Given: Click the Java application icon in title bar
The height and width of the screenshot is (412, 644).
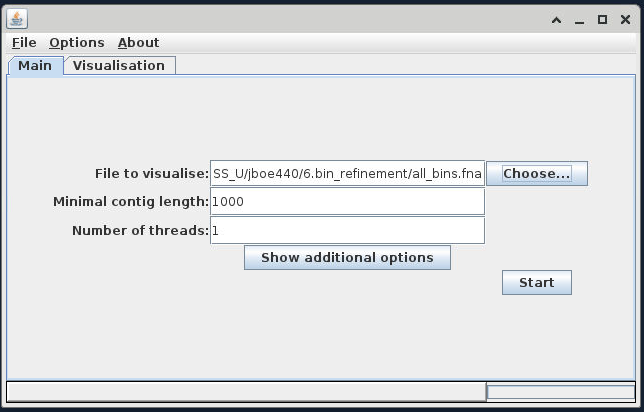Looking at the screenshot, I should click(x=17, y=19).
